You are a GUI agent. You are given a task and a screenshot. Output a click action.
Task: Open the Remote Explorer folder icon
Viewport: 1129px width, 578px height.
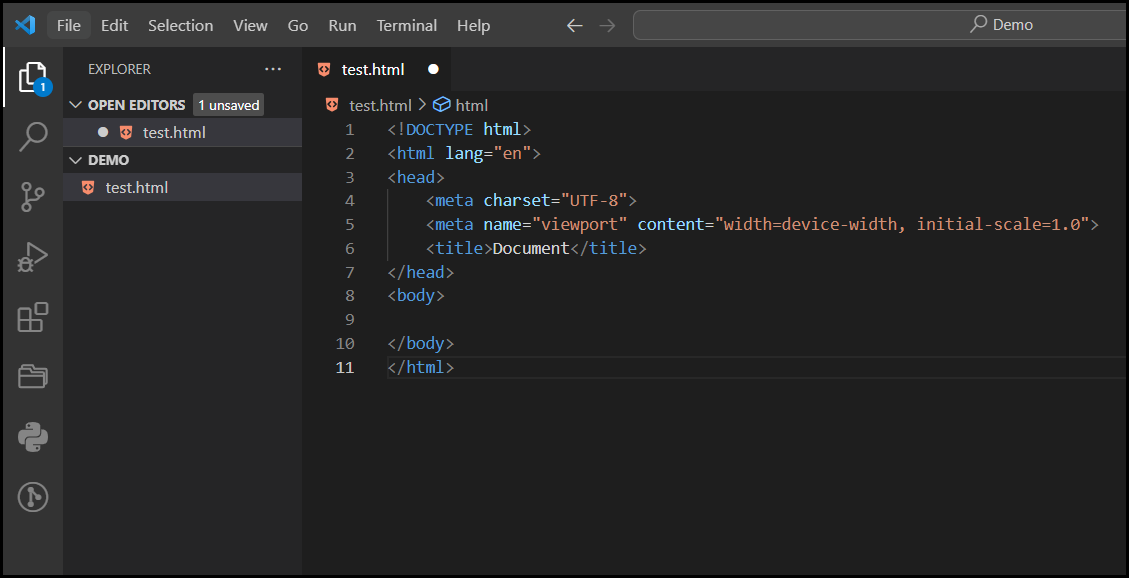pos(31,377)
